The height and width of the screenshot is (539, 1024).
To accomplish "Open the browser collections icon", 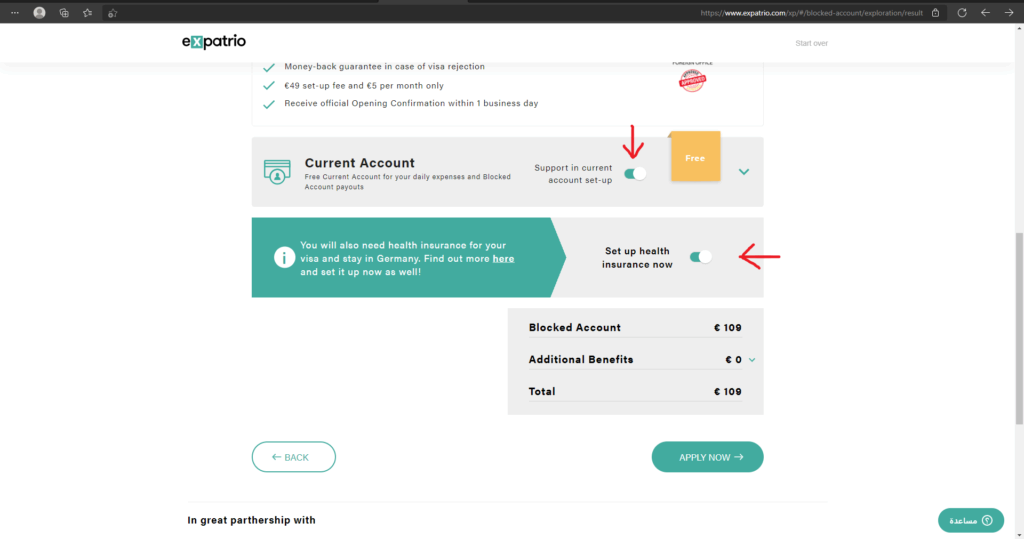I will coord(64,12).
